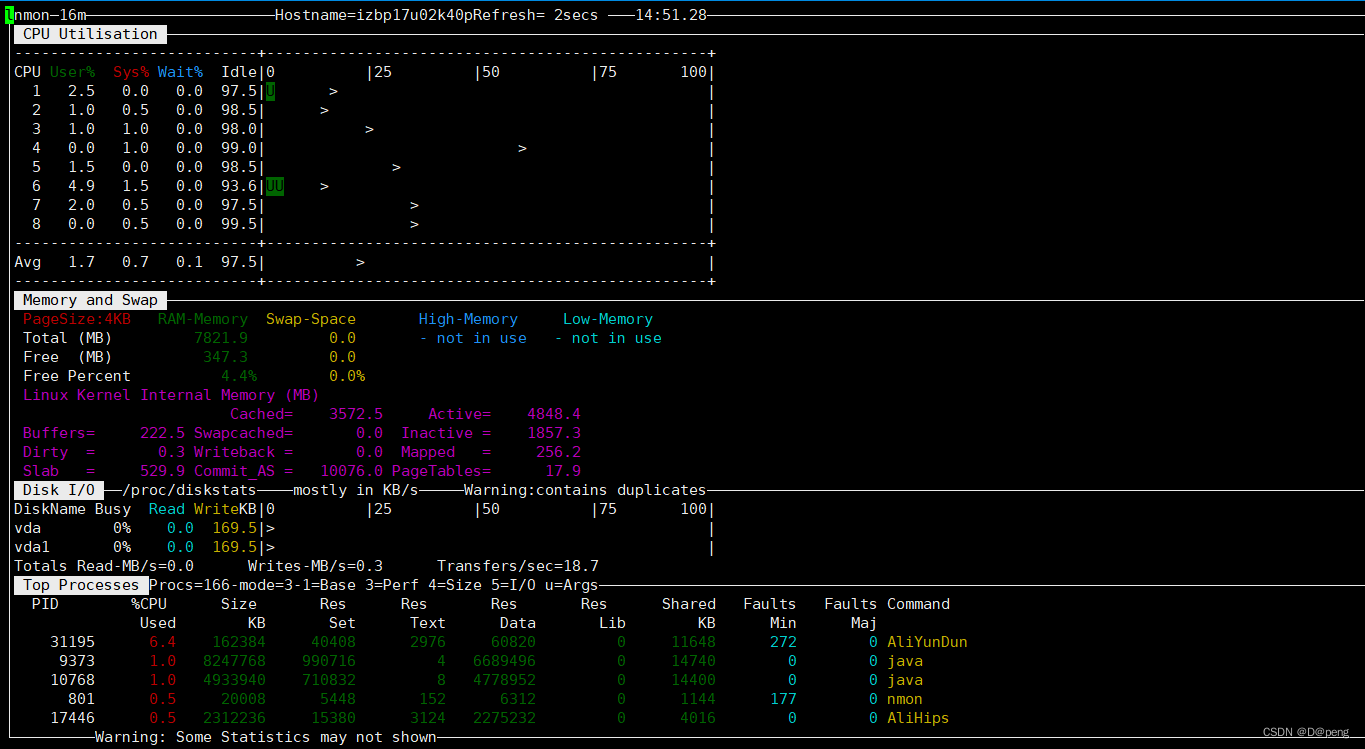Click Cached value 3572.5
Viewport: 1365px width, 749px height.
(x=356, y=414)
